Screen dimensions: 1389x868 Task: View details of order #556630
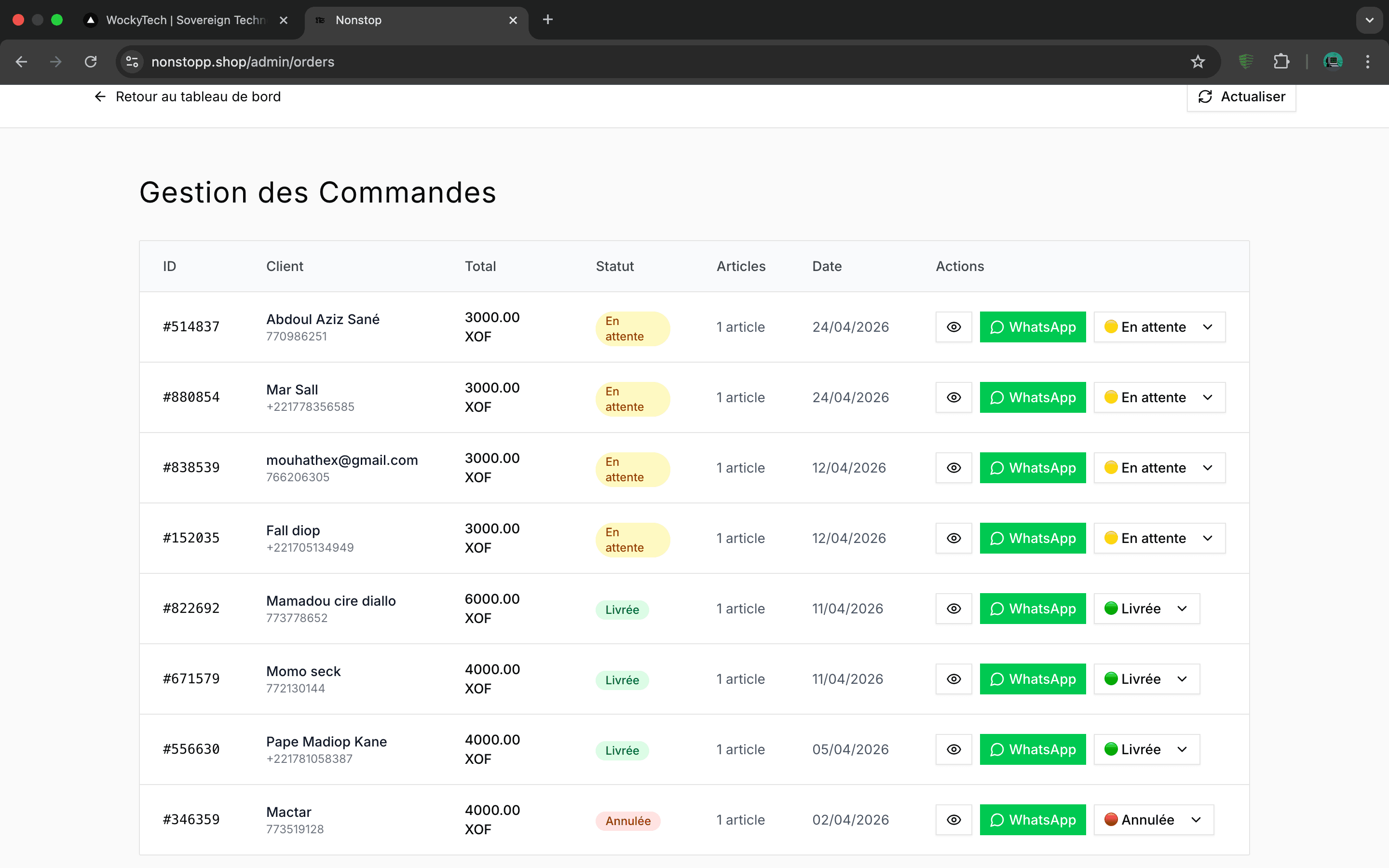click(953, 749)
